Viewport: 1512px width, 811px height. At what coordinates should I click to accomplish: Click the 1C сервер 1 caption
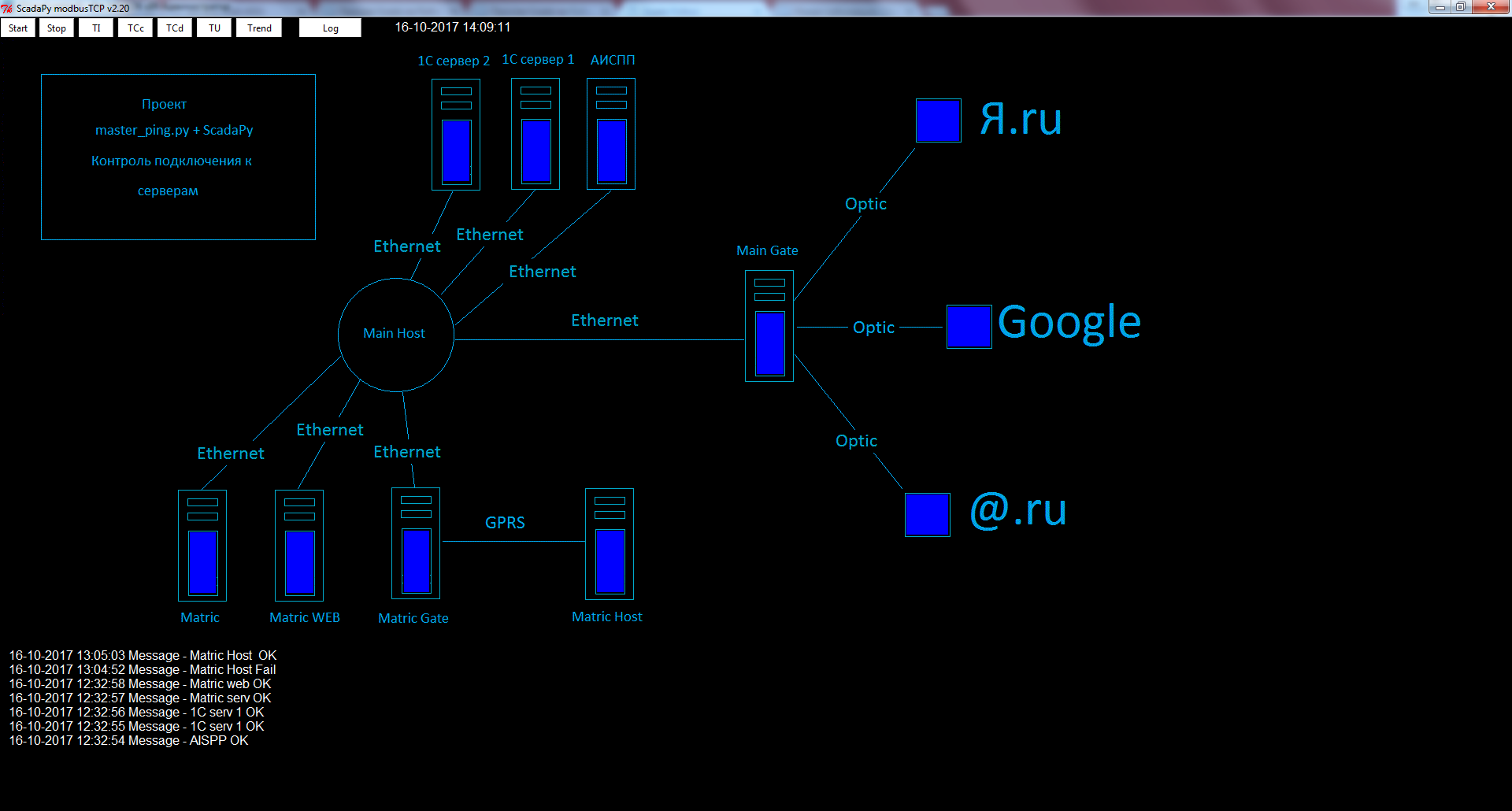[x=538, y=59]
